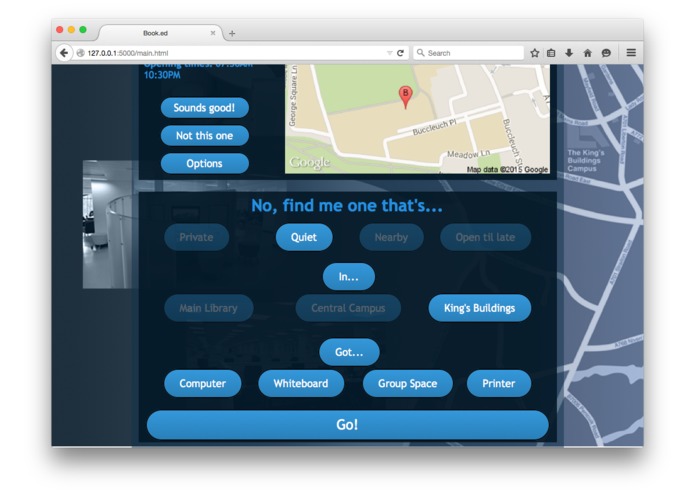Select the Central Campus location

click(x=348, y=308)
